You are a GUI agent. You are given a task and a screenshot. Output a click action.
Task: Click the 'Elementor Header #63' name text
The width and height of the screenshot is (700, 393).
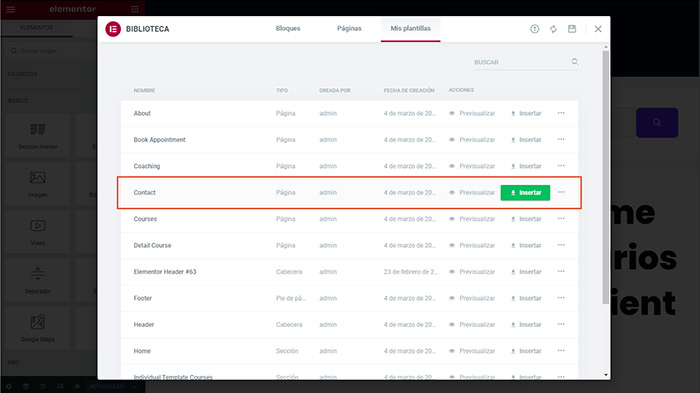coord(165,272)
